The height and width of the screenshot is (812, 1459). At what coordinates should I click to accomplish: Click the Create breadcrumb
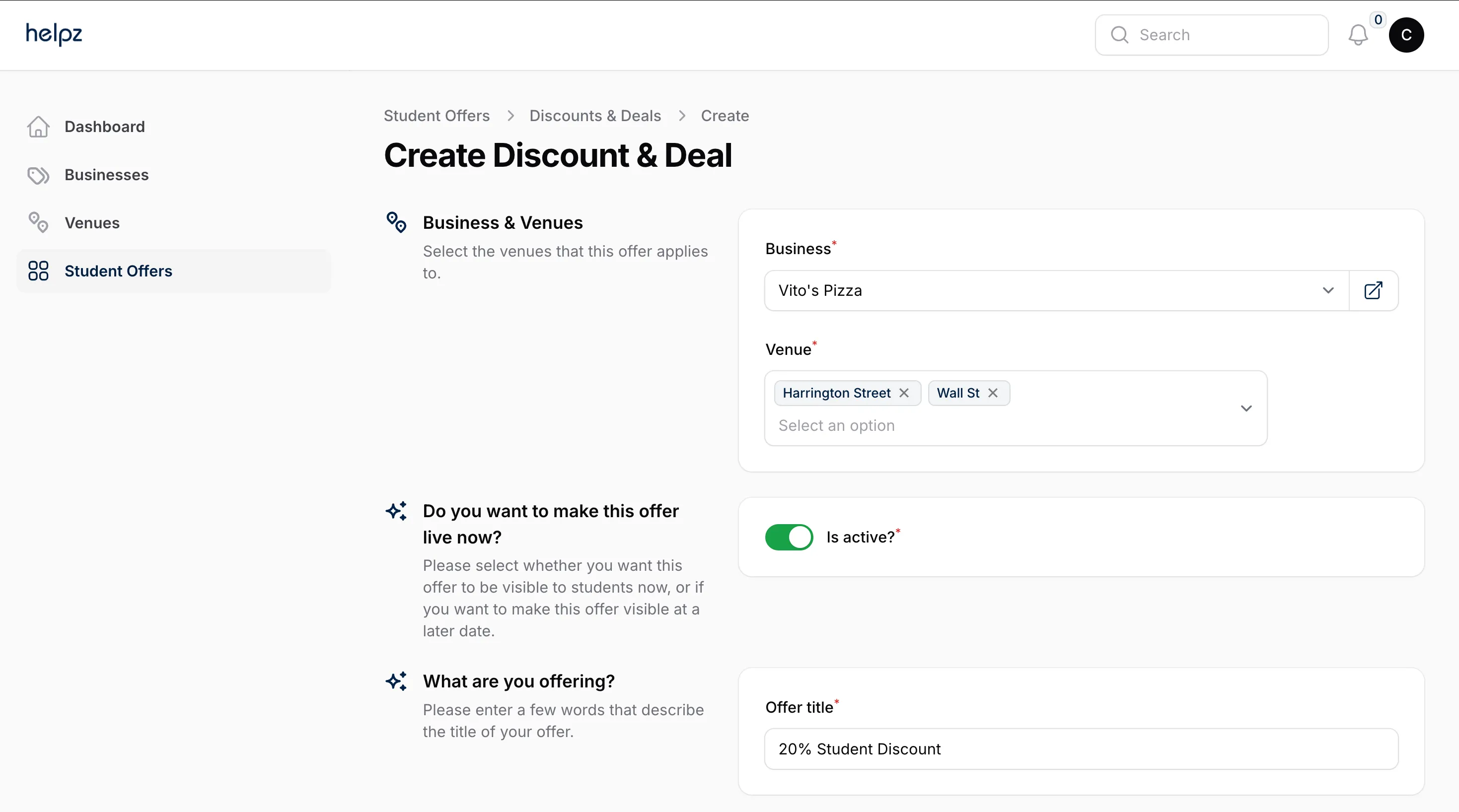[725, 116]
